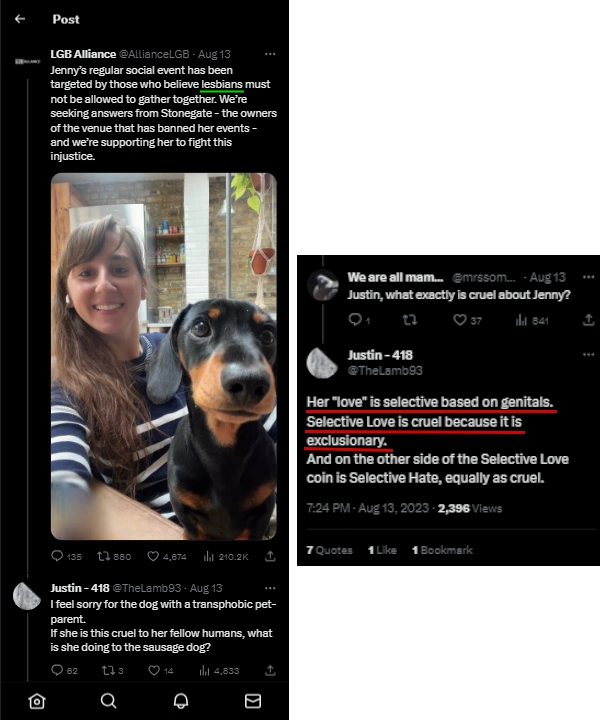
Task: Reply to LGB Alliance post with 135 comments
Action: point(66,557)
